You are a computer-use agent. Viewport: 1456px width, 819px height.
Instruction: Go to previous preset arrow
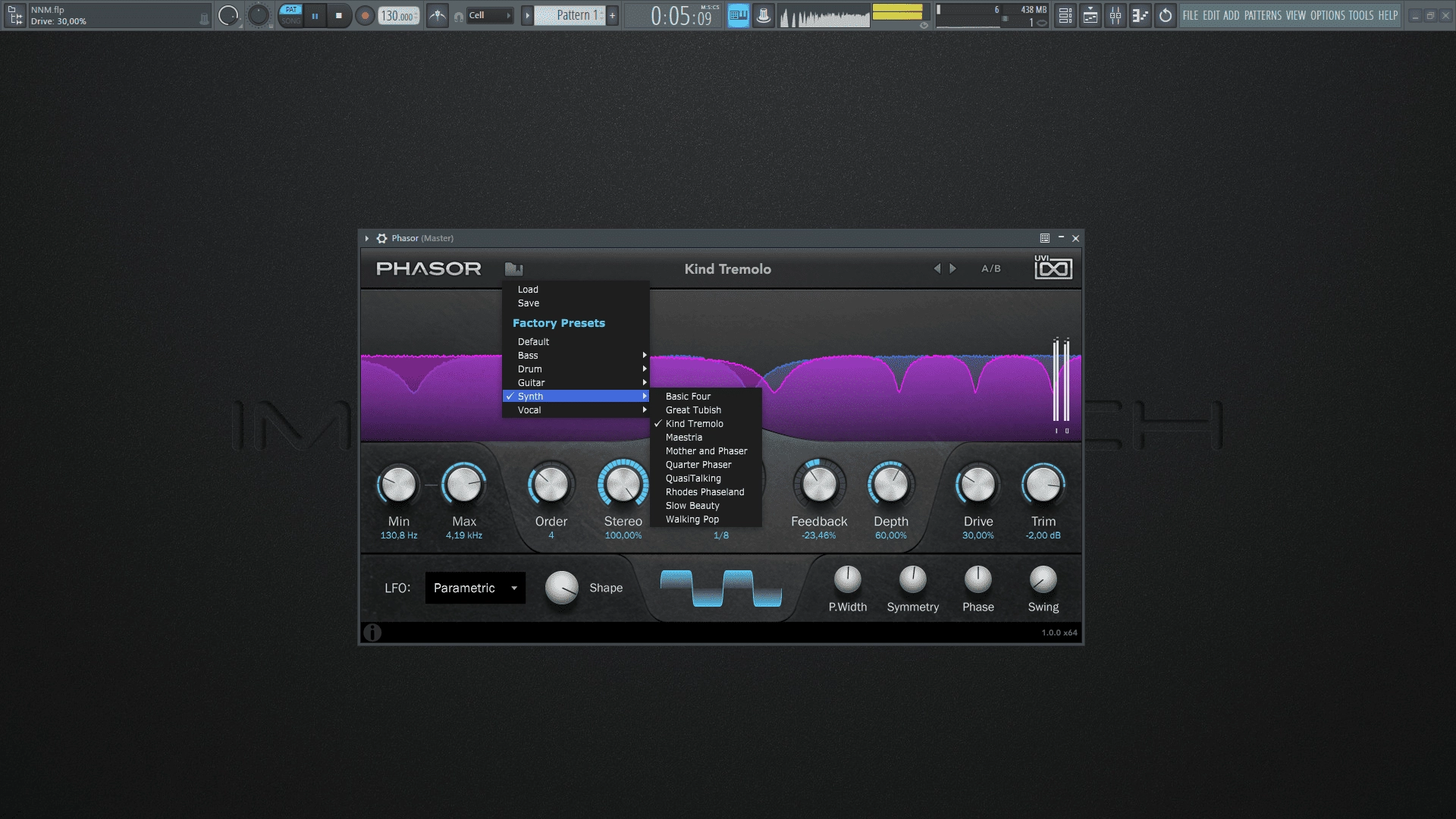pyautogui.click(x=937, y=268)
